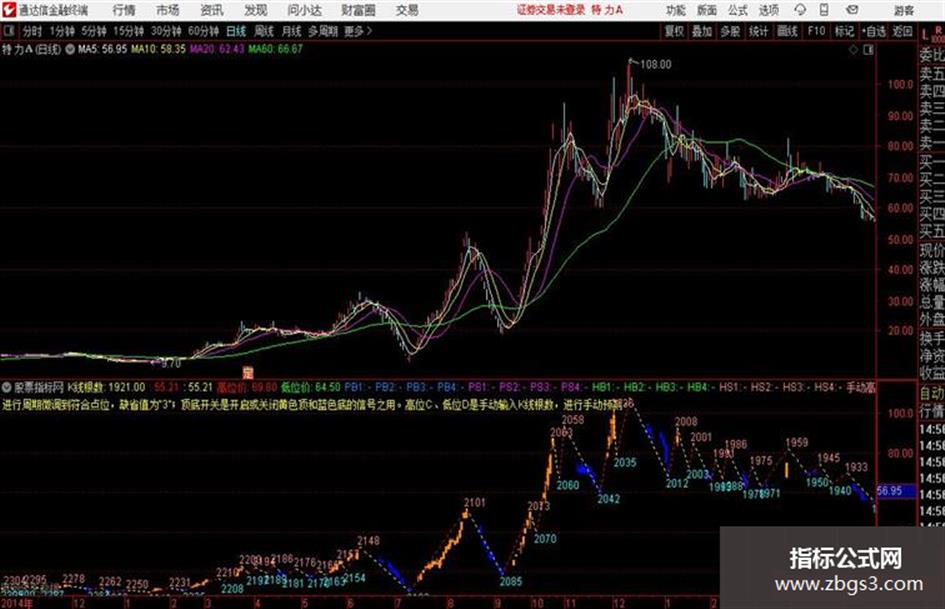The height and width of the screenshot is (609, 945).
Task: Click the 现价 row in side panel
Action: click(x=932, y=251)
